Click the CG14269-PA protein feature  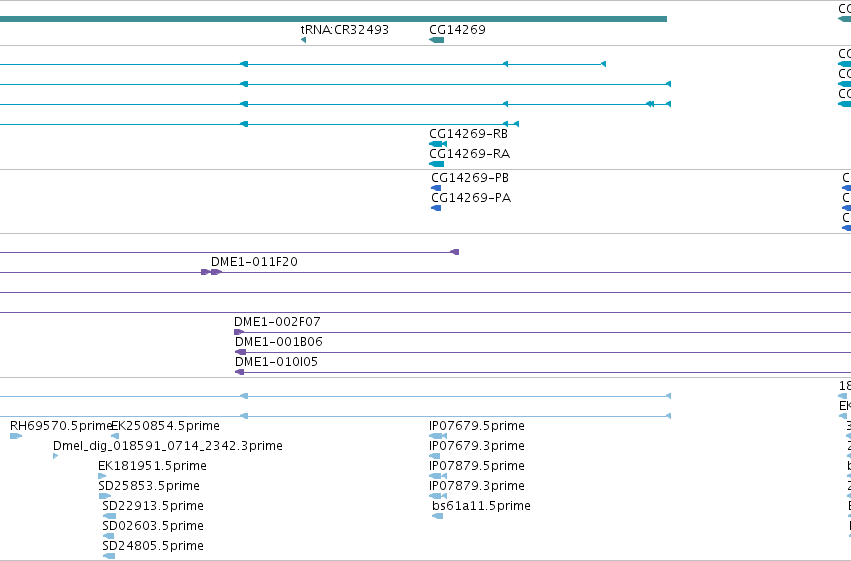click(x=436, y=208)
